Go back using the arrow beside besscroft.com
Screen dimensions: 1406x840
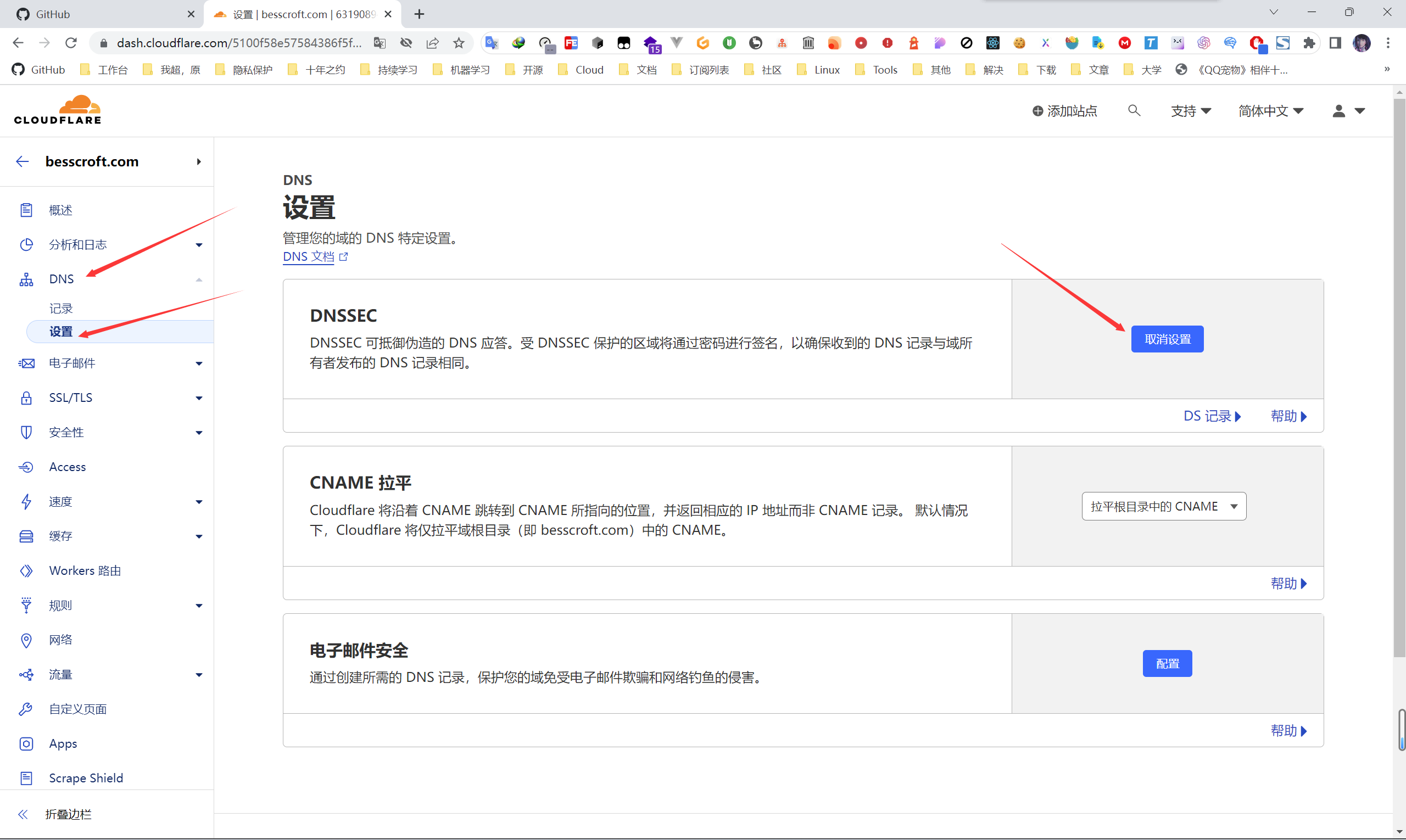click(x=22, y=161)
